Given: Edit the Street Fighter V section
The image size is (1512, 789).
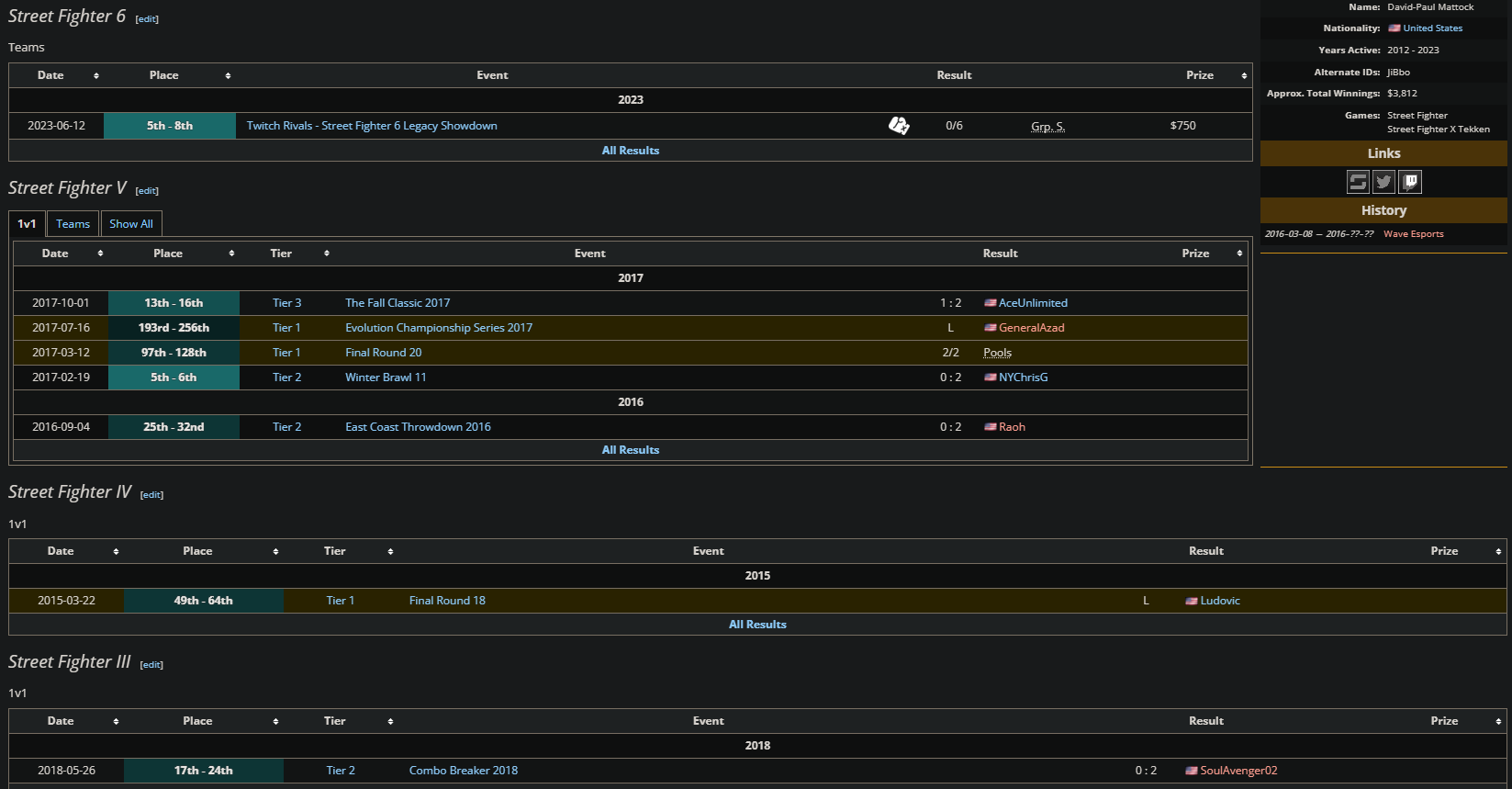Looking at the screenshot, I should [x=147, y=191].
